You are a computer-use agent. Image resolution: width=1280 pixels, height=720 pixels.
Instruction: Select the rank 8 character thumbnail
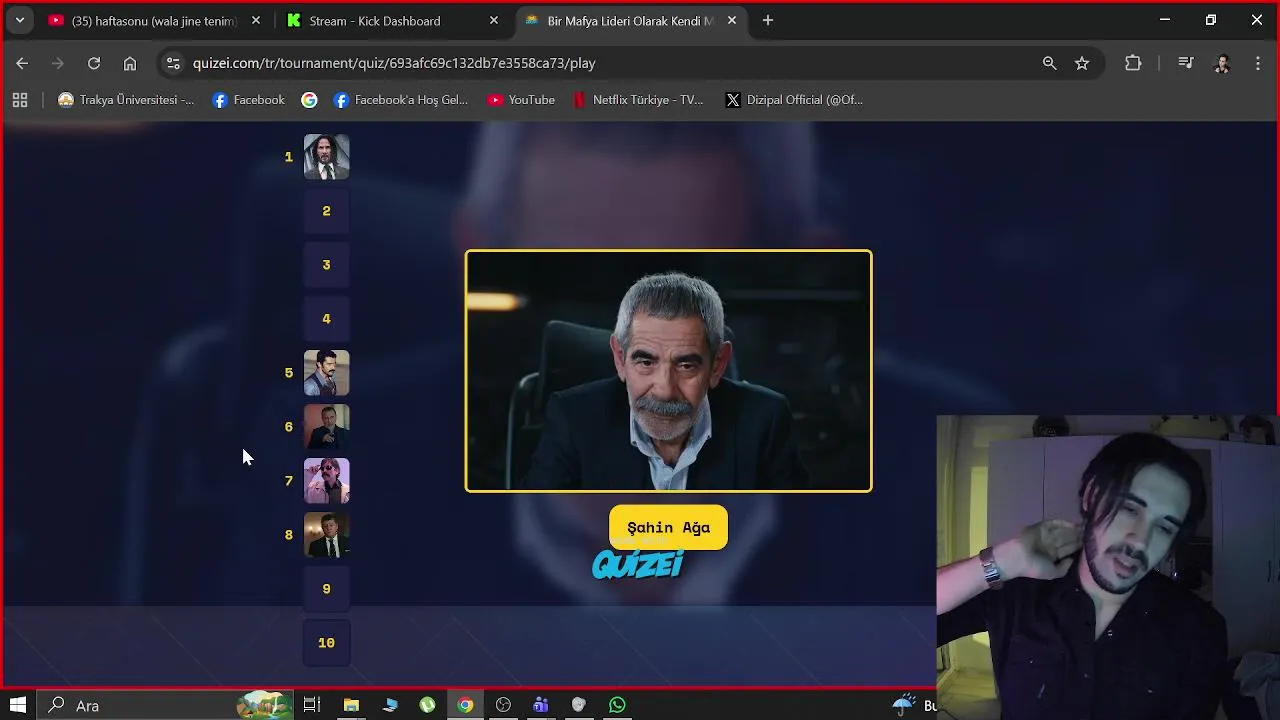[327, 535]
